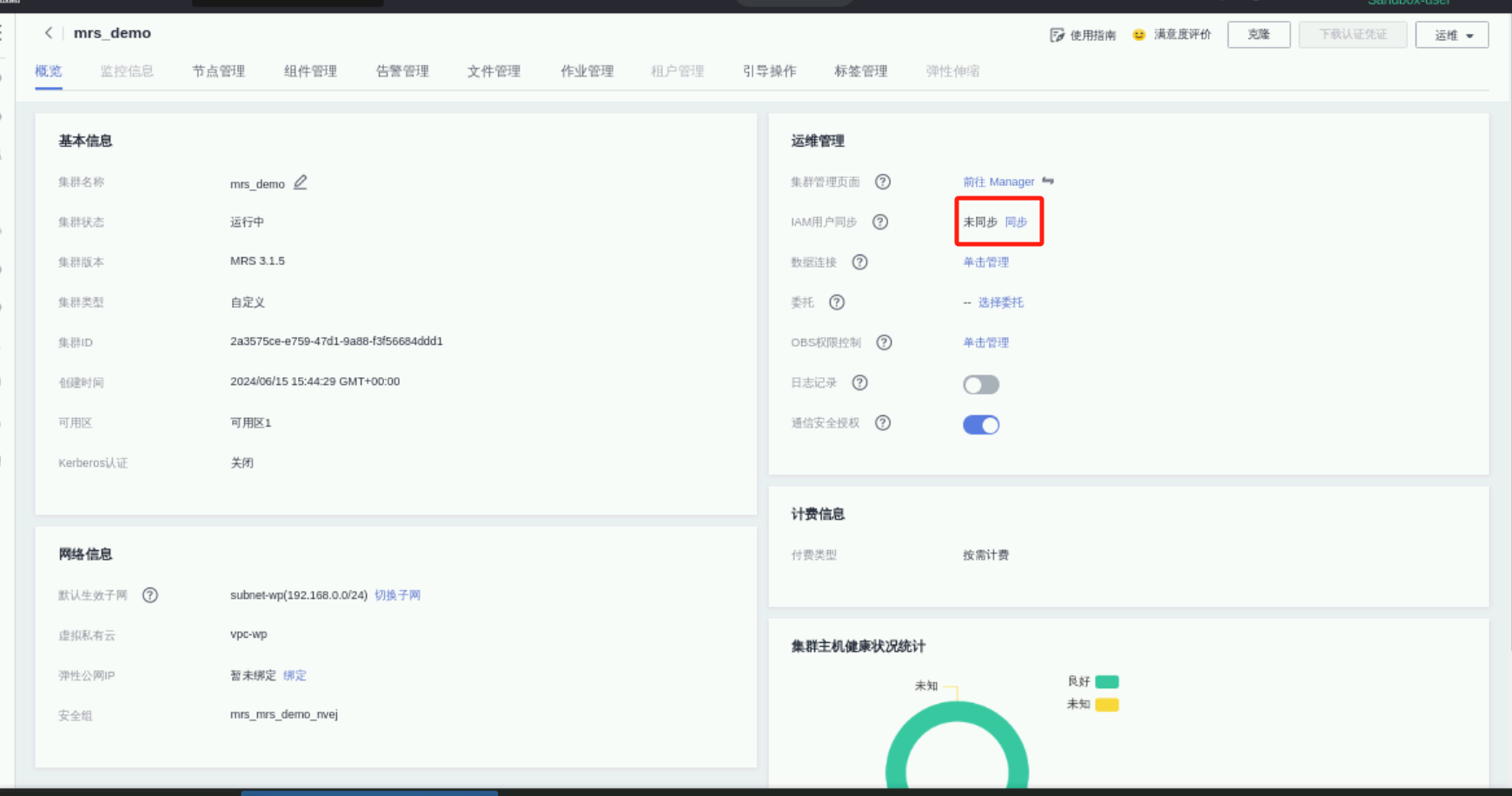Go to the 节点管理 tab
Viewport: 1512px width, 796px height.
point(218,71)
